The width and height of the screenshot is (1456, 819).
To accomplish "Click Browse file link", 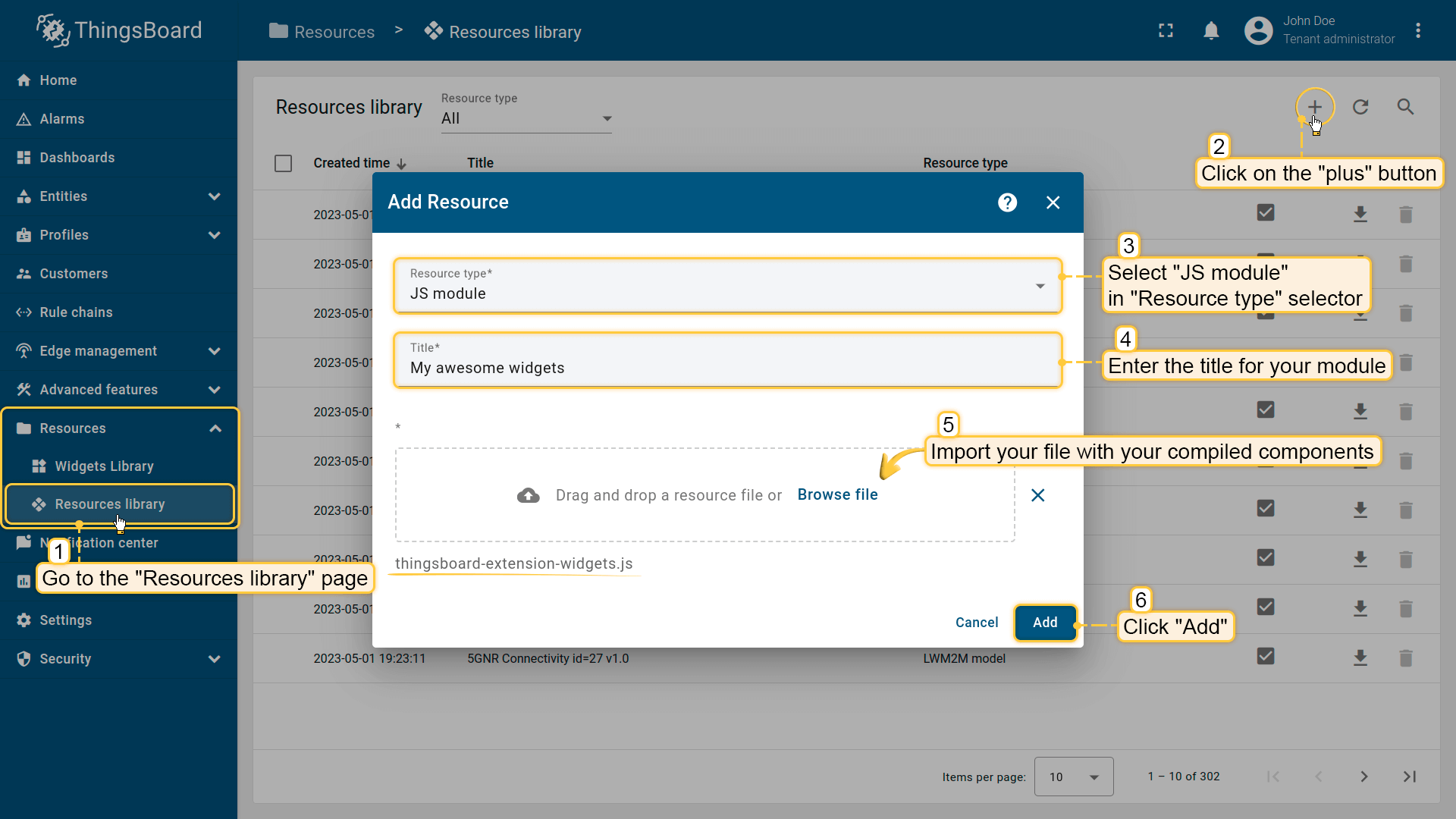I will click(837, 495).
